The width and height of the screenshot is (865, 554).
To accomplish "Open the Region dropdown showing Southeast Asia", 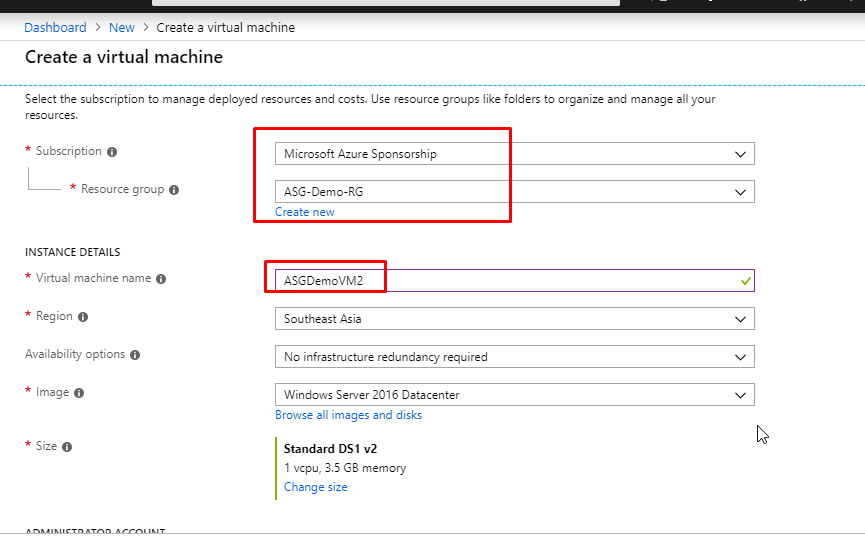I will (x=514, y=319).
